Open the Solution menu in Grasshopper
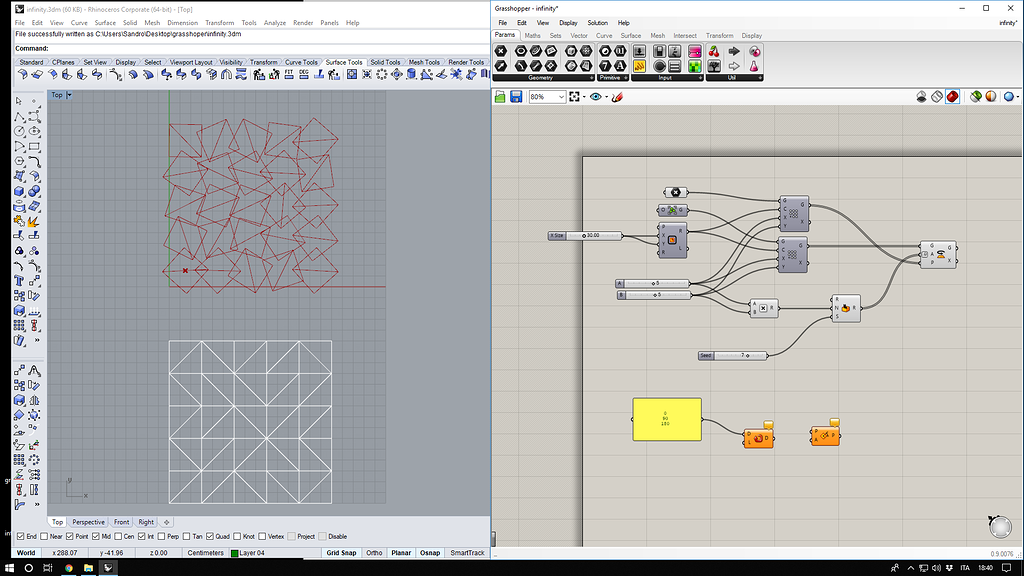Image resolution: width=1024 pixels, height=576 pixels. (597, 22)
